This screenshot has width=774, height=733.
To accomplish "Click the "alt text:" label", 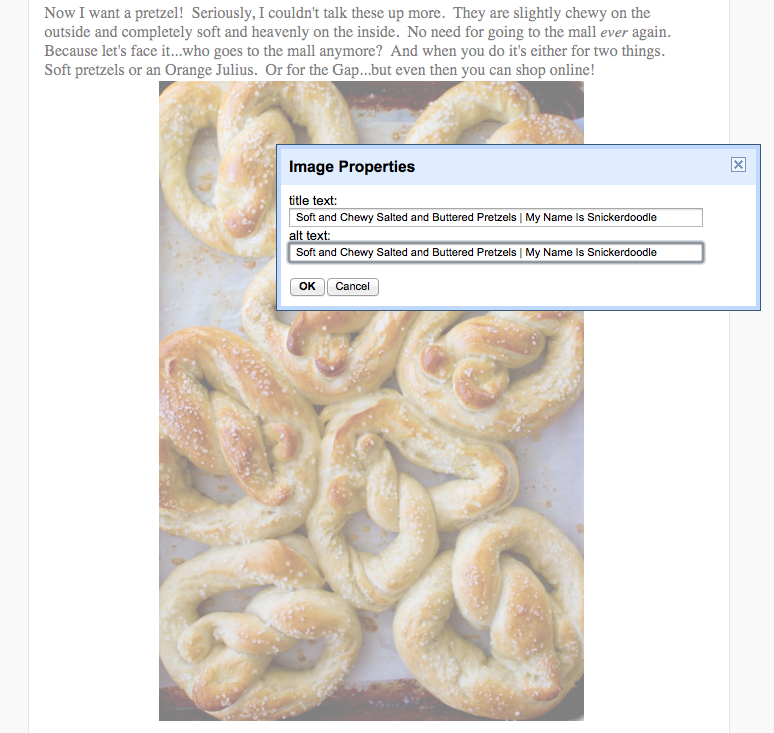I will tap(310, 236).
